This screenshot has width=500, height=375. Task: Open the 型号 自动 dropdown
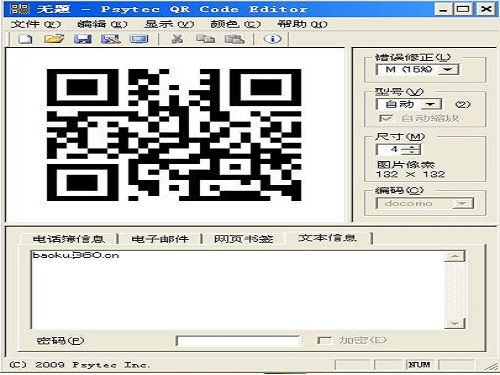[x=430, y=104]
